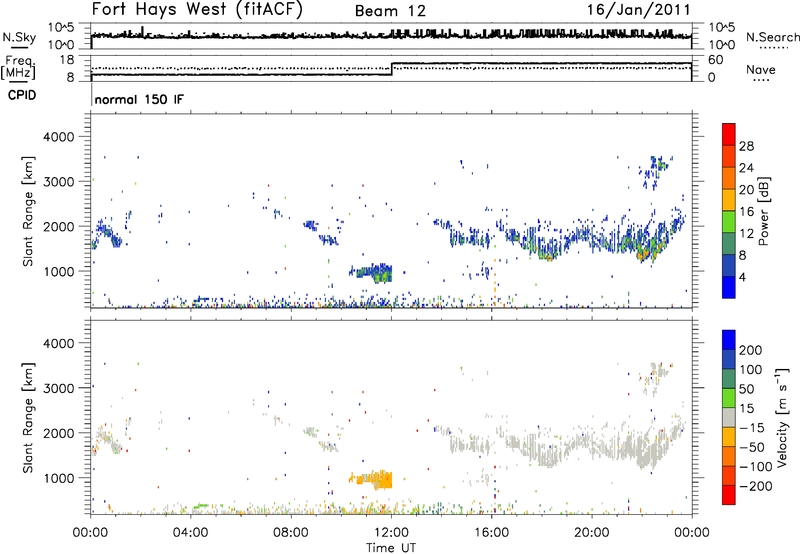Click the date '16/Jan/2011'
800x554 pixels.
(639, 10)
